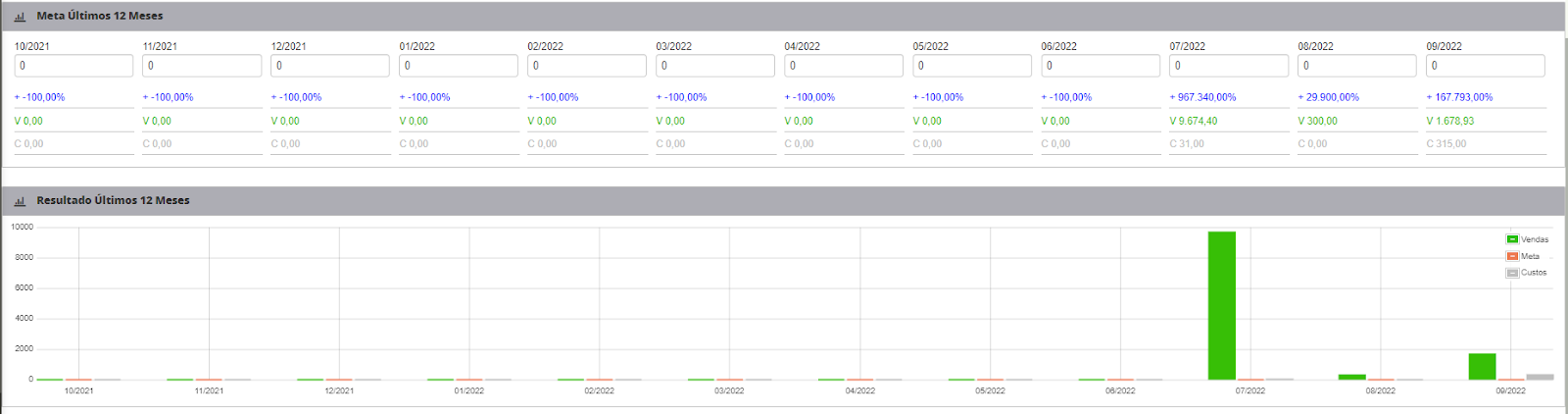Click the tall green 07/2022 sales bar
The height and width of the screenshot is (414, 1568).
click(x=1222, y=305)
